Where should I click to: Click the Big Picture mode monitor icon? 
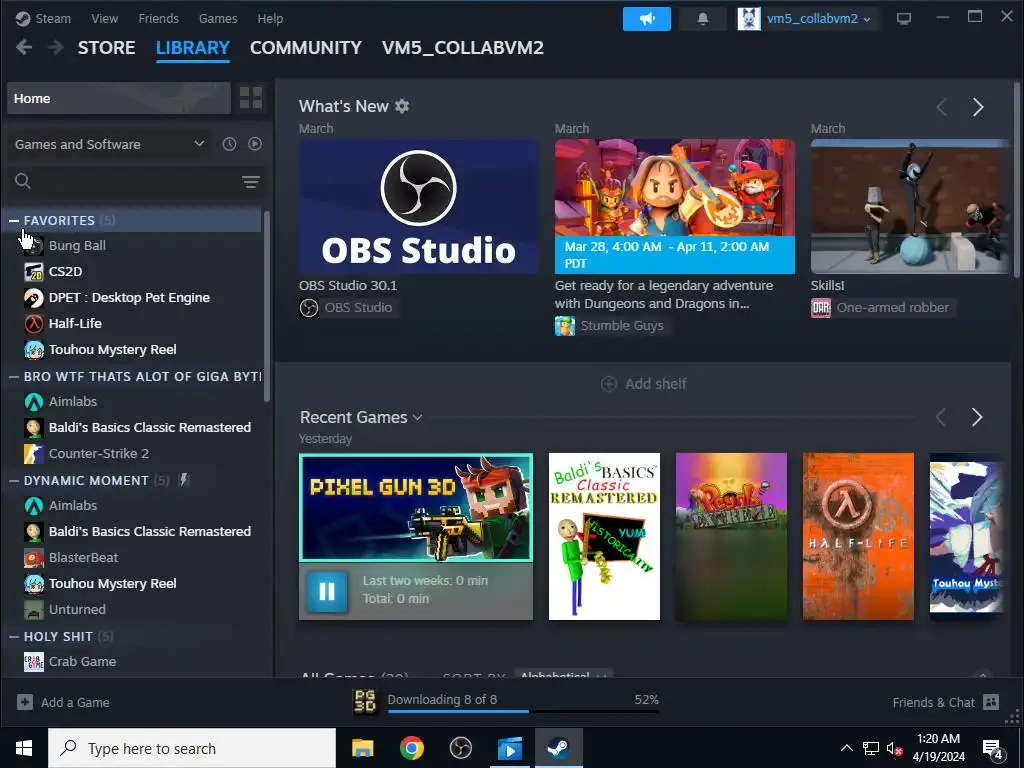pyautogui.click(x=904, y=19)
